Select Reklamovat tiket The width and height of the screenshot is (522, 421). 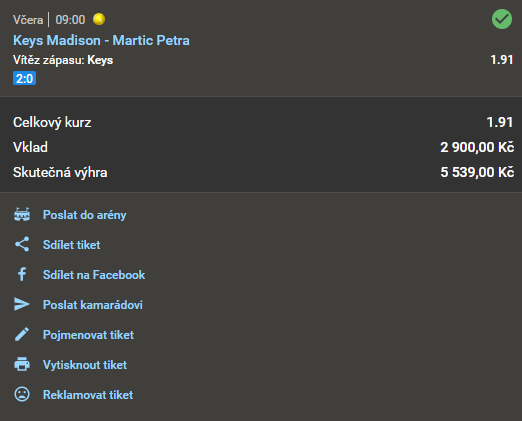point(88,395)
